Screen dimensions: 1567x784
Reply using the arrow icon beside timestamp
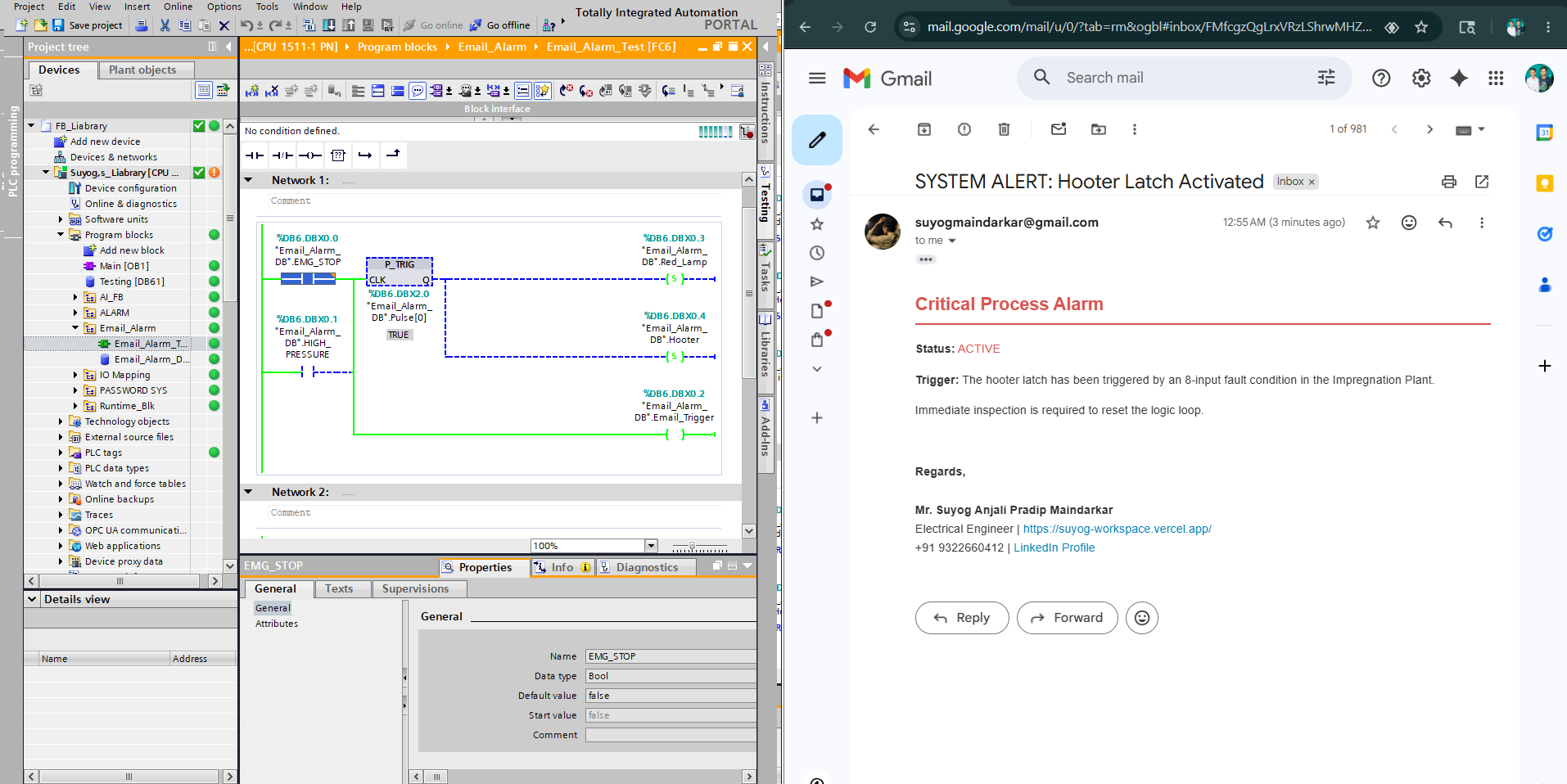[1446, 223]
